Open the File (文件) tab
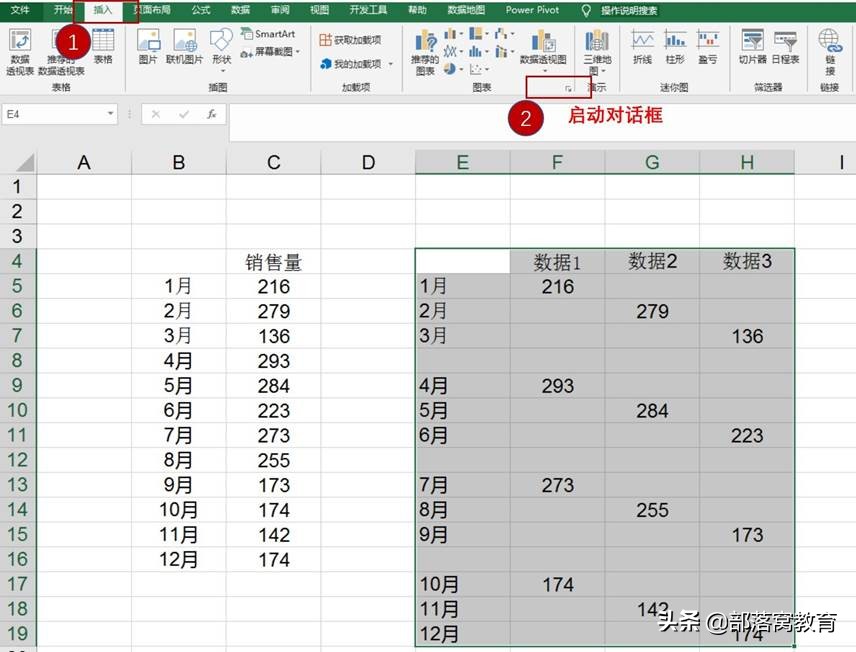This screenshot has height=652, width=856. point(20,10)
